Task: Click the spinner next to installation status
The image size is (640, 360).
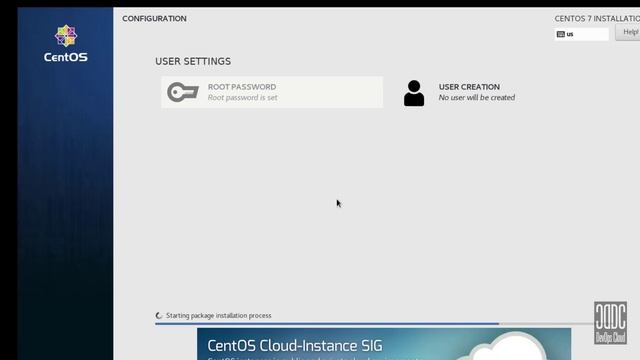Action: [159, 316]
